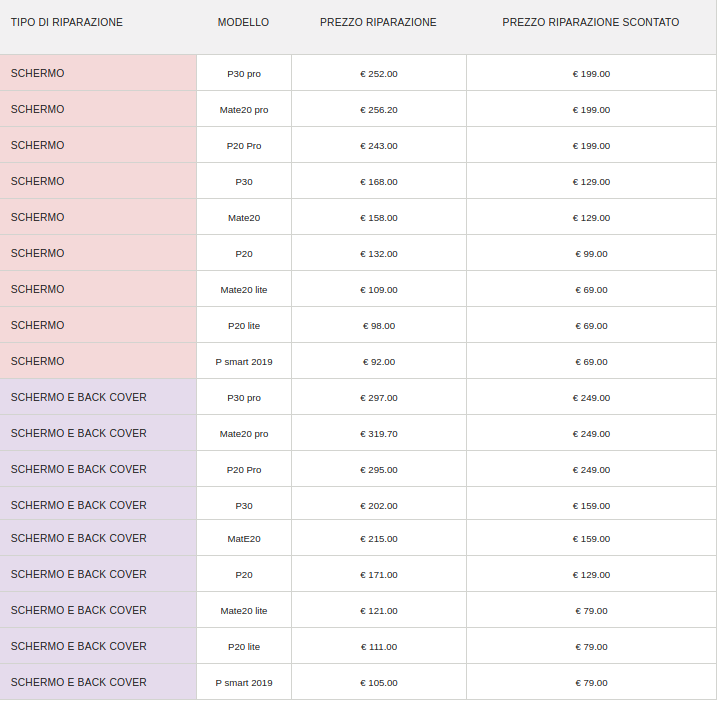
Task: Click P20 Pro in the € 243.00 row
Action: coord(244,146)
